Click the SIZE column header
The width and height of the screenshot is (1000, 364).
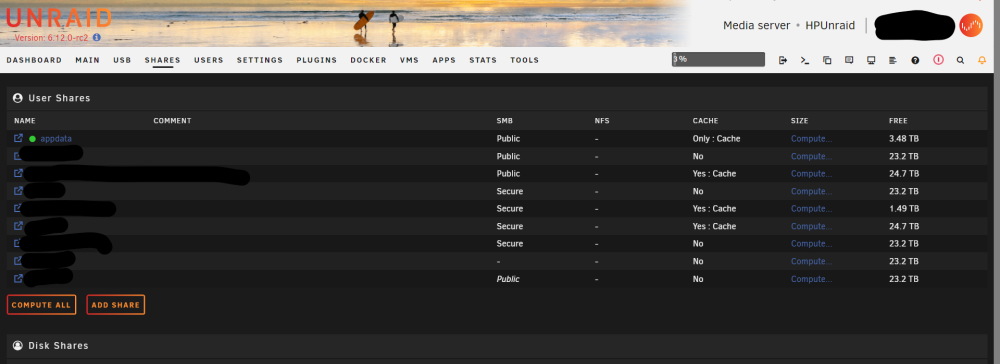click(800, 120)
